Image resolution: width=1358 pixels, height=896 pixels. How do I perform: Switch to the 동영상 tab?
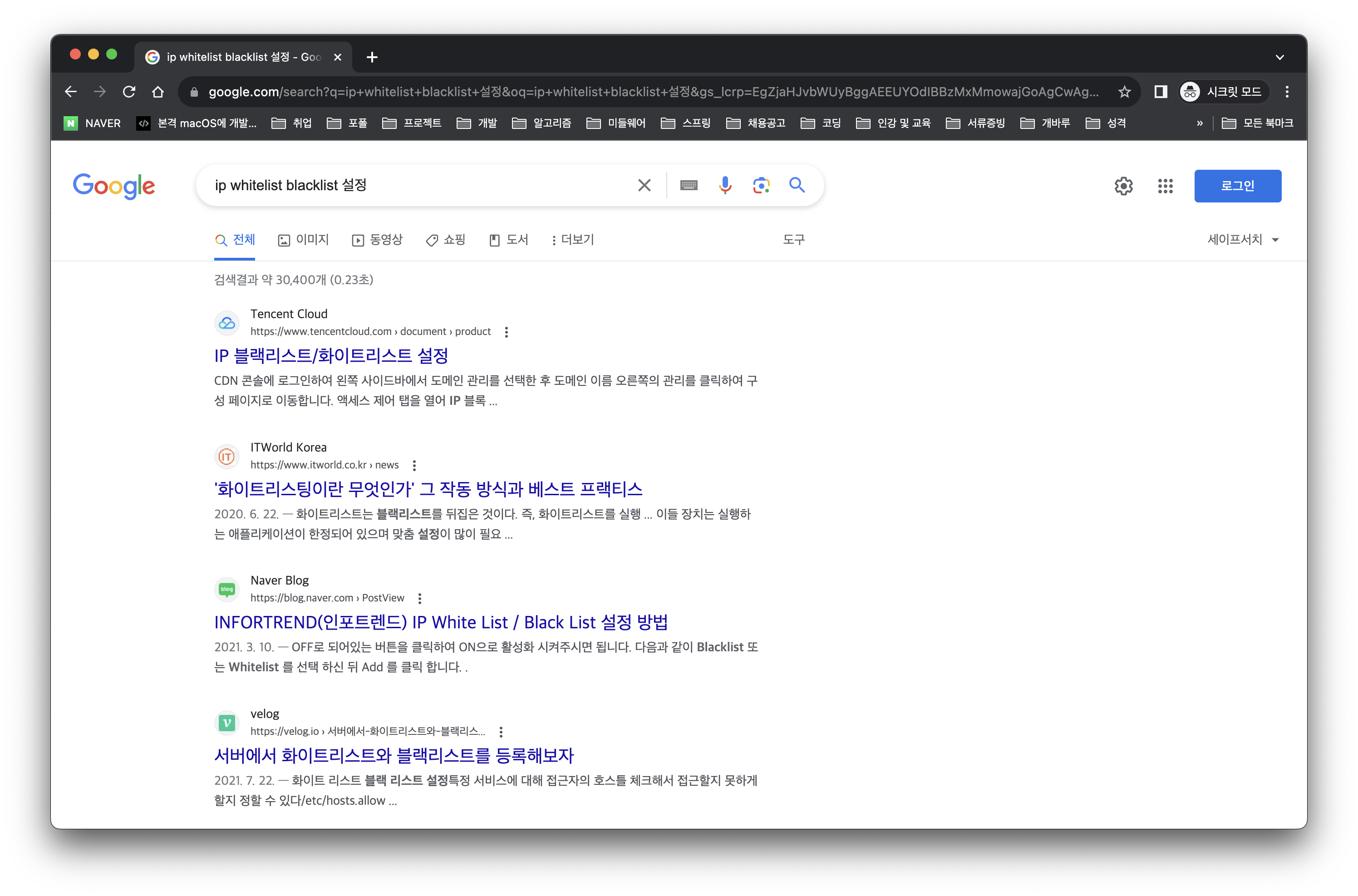(x=378, y=239)
